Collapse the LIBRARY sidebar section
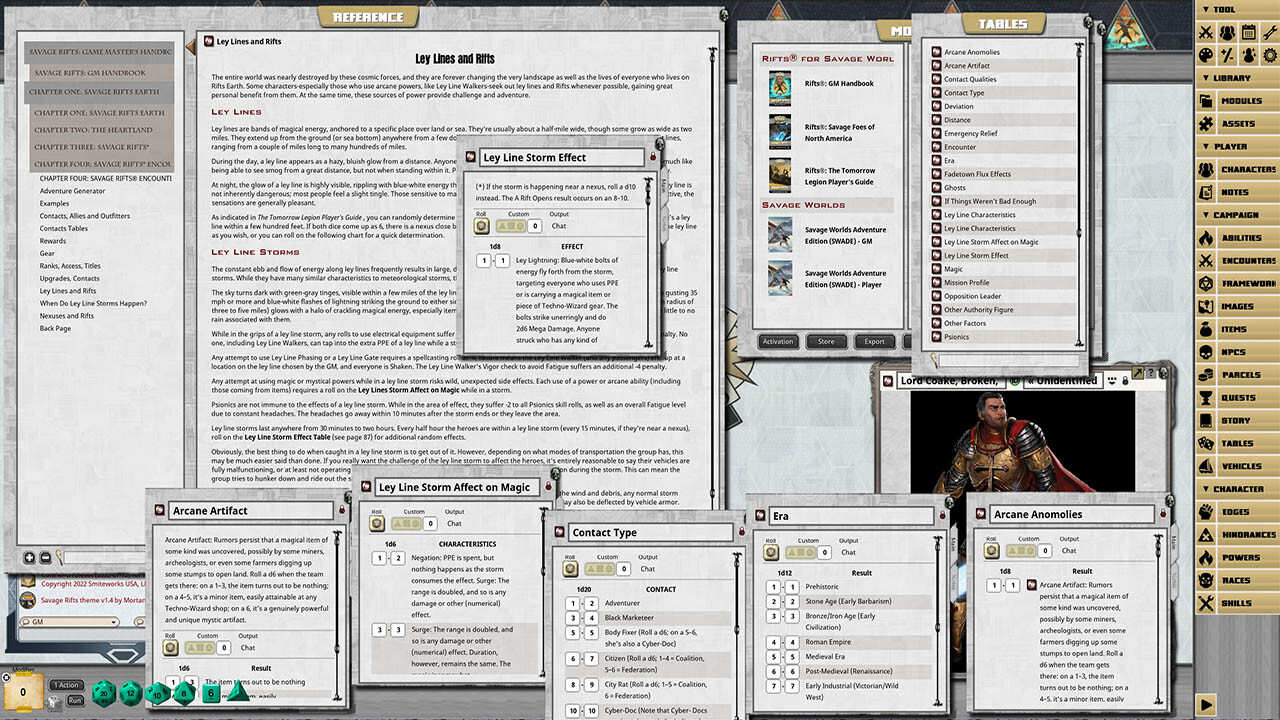 [1206, 76]
